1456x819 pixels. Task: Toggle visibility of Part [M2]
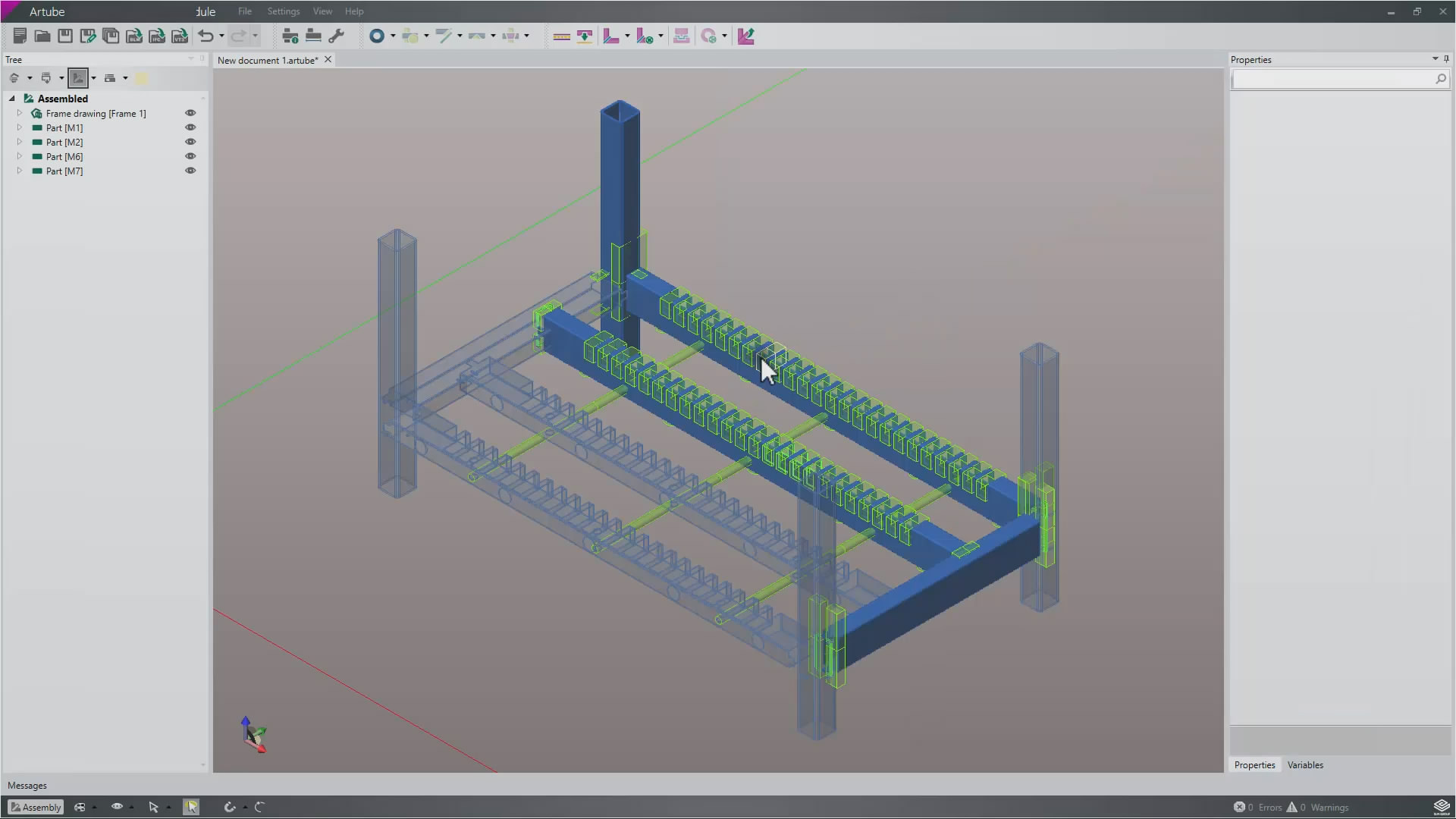(190, 142)
